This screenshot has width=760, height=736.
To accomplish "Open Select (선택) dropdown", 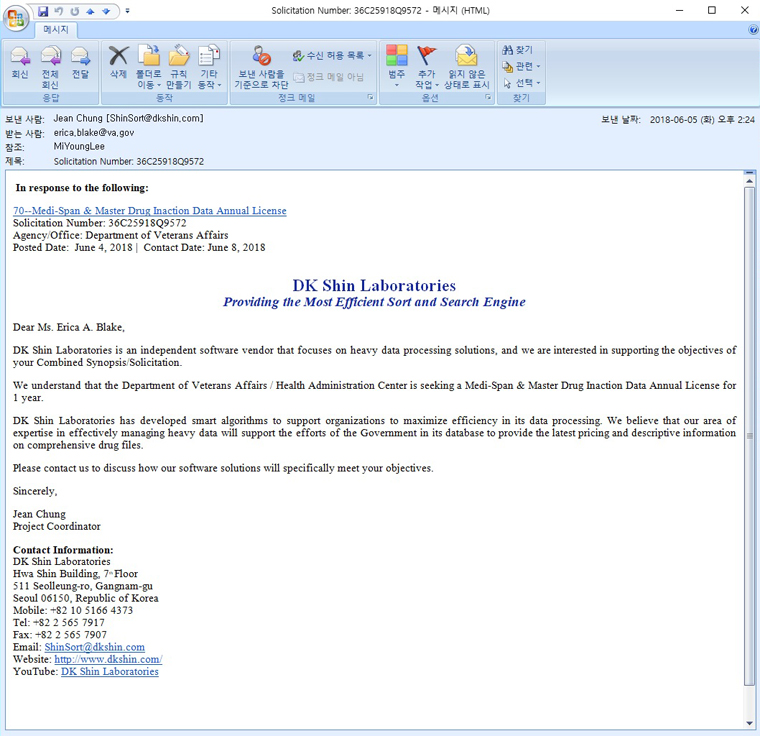I will coord(521,83).
